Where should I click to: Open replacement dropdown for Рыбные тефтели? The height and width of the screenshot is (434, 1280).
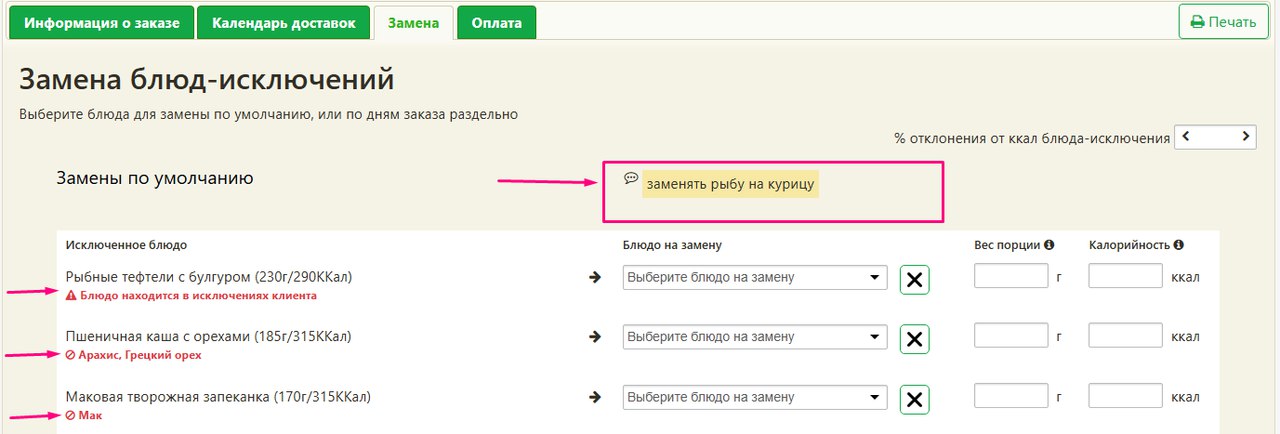[x=754, y=277]
